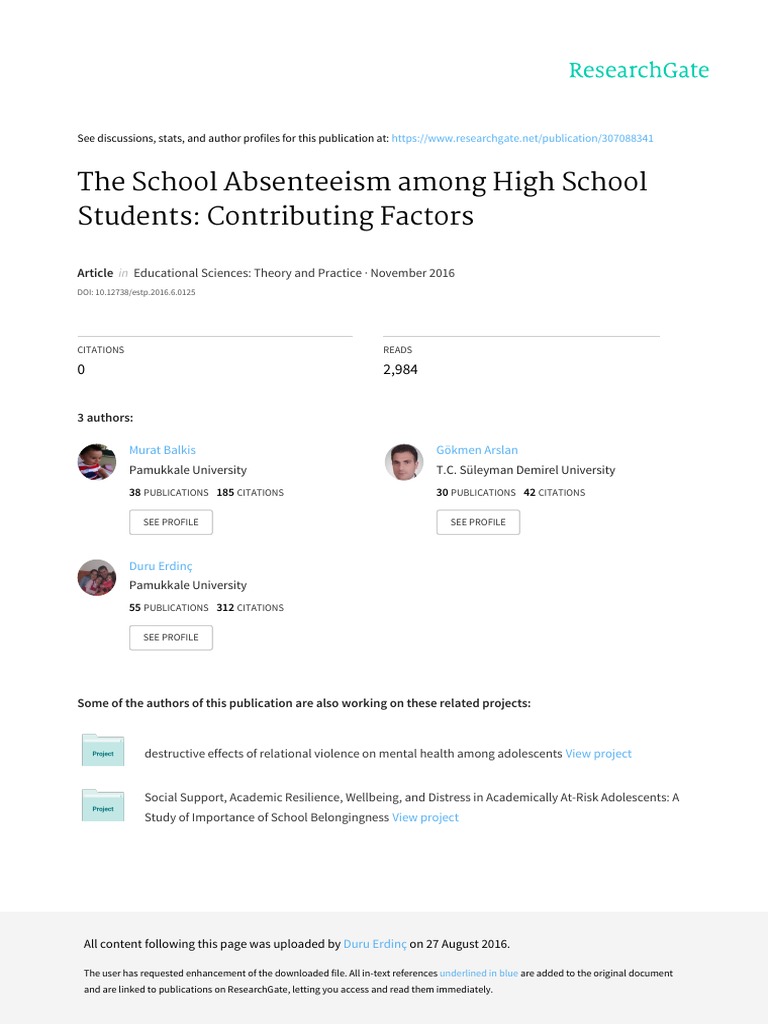
Task: Click the second Project folder icon
Action: 103,805
